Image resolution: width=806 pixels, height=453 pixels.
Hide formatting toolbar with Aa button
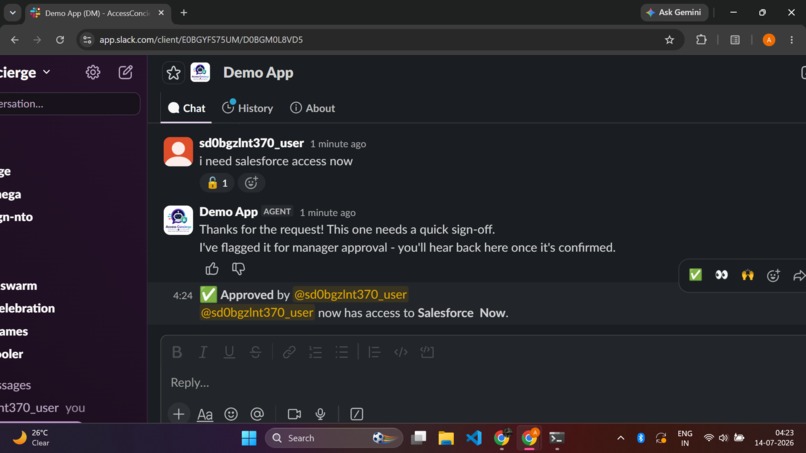click(x=205, y=414)
